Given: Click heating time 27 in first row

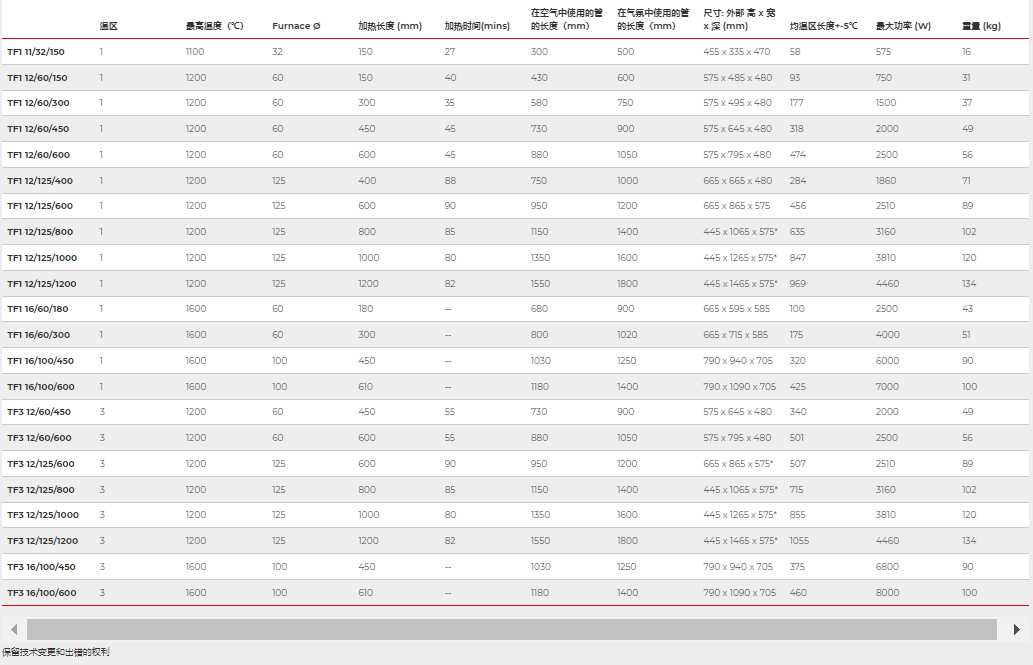Looking at the screenshot, I should click(x=450, y=51).
